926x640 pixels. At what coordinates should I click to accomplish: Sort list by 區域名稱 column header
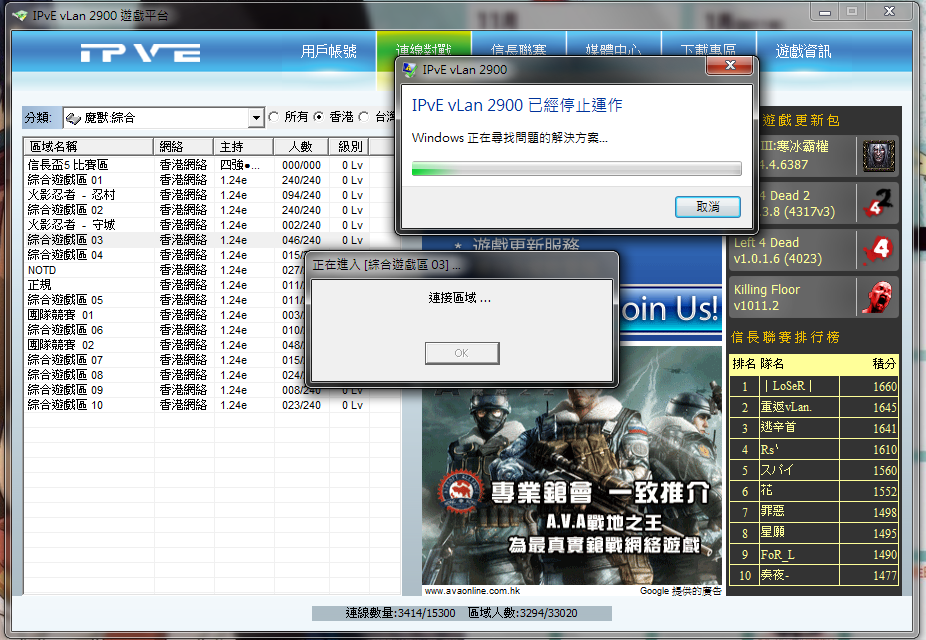click(88, 146)
